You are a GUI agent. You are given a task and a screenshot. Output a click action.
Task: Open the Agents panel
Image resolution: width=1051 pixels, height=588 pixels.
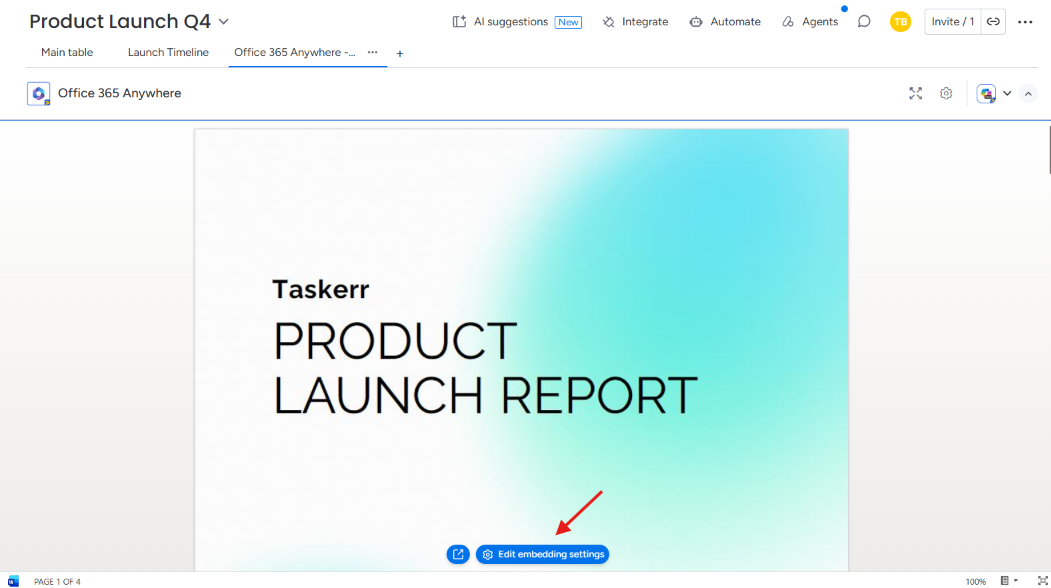click(x=810, y=21)
